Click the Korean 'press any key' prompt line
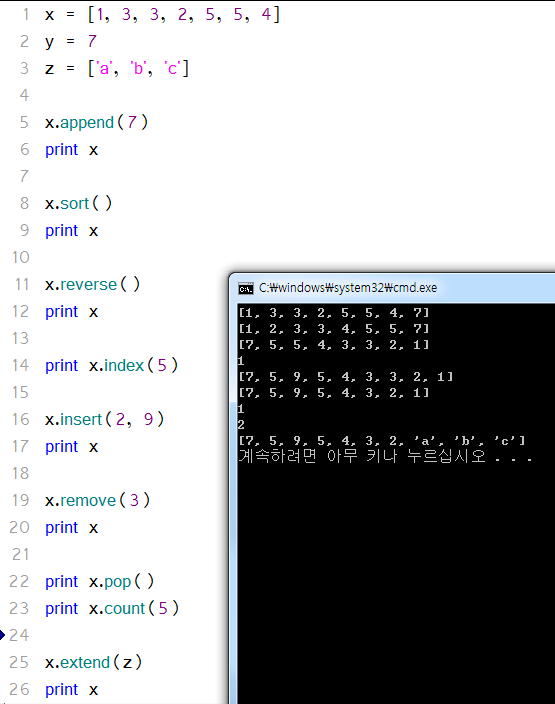This screenshot has width=555, height=704. (x=385, y=456)
